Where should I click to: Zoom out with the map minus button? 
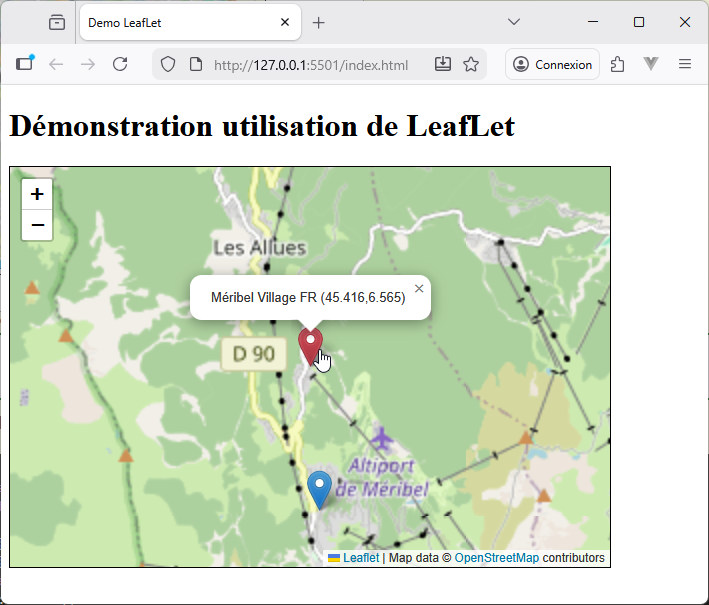coord(37,226)
